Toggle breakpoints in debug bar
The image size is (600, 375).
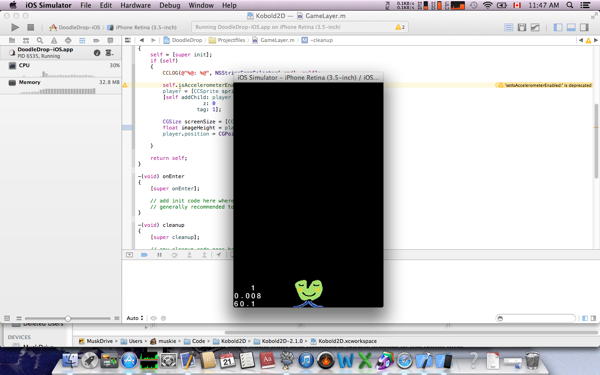144,255
